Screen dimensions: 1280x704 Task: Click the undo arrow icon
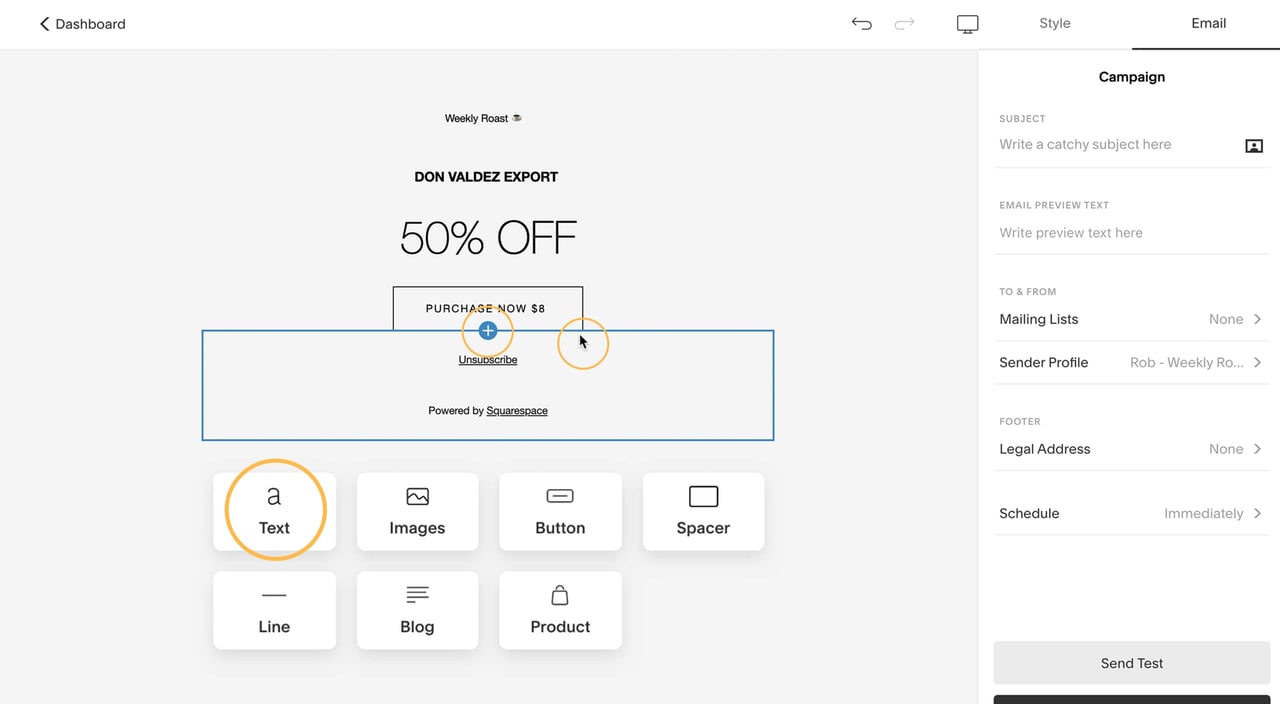point(861,23)
